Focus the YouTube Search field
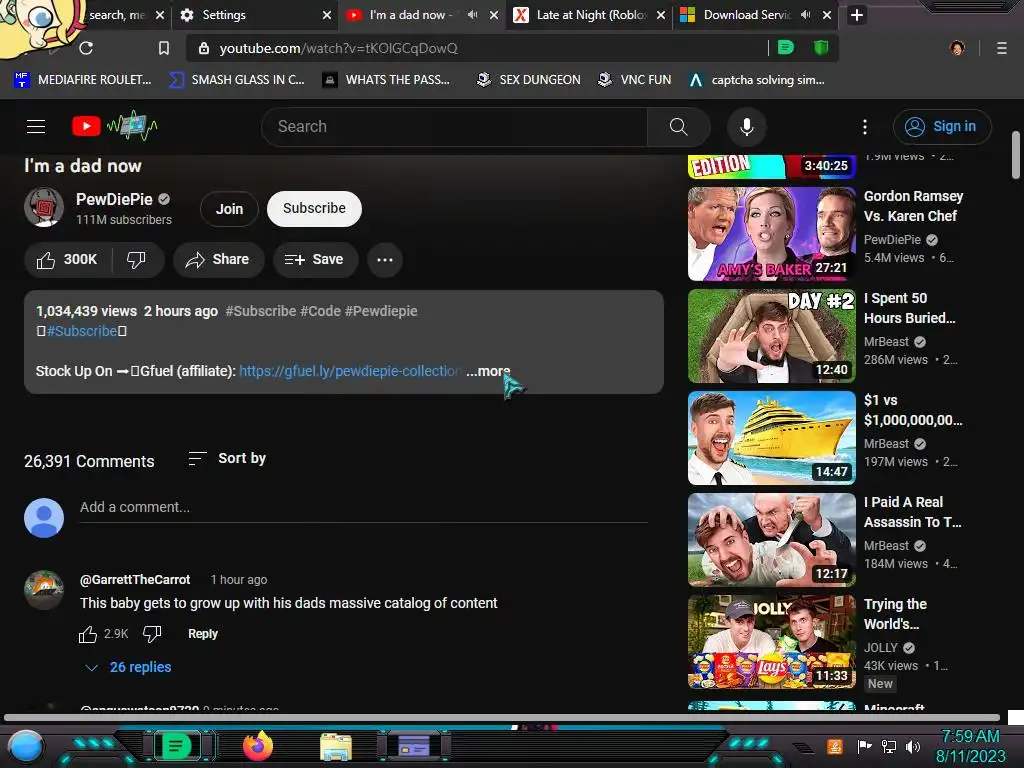The height and width of the screenshot is (768, 1024). tap(455, 127)
